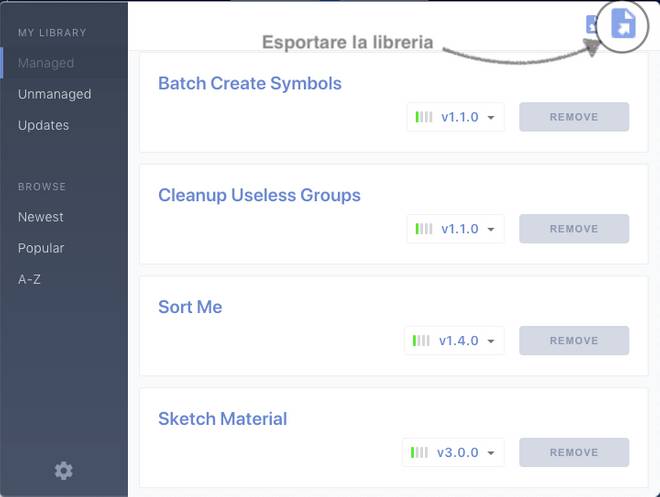The width and height of the screenshot is (660, 497).
Task: Open settings with the gear icon
Action: click(64, 470)
